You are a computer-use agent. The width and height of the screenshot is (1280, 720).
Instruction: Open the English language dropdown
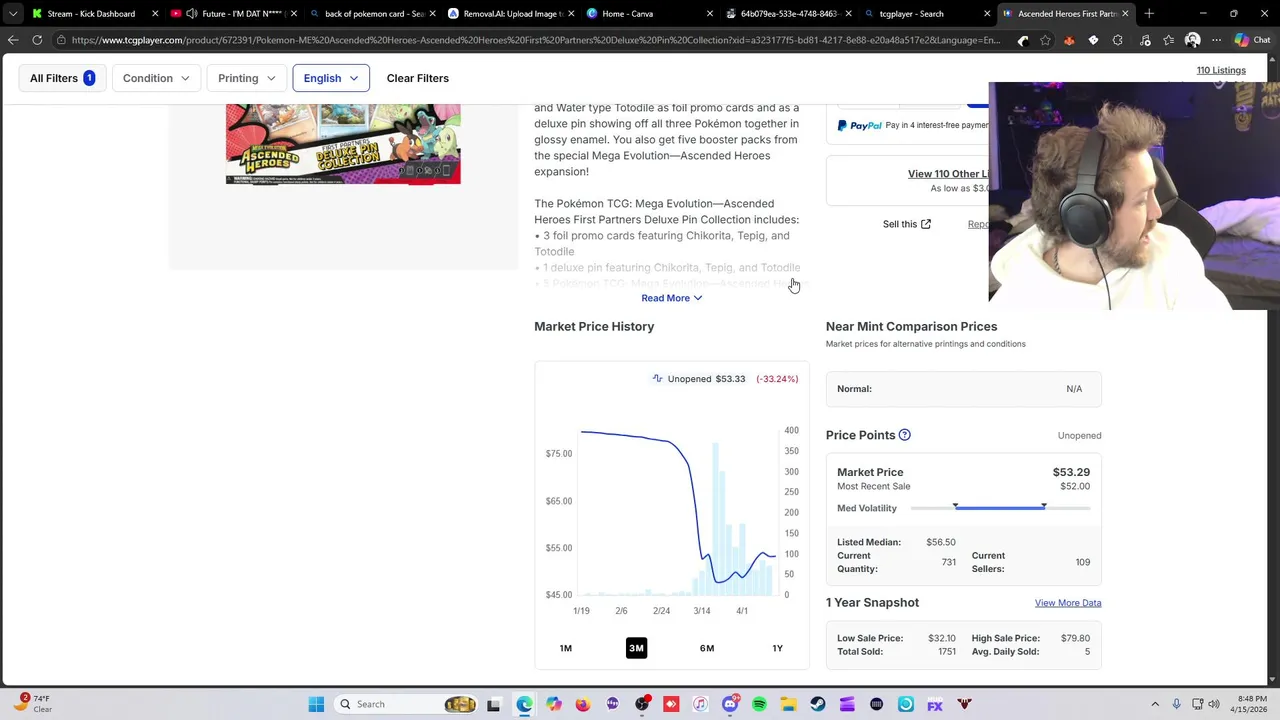(331, 78)
